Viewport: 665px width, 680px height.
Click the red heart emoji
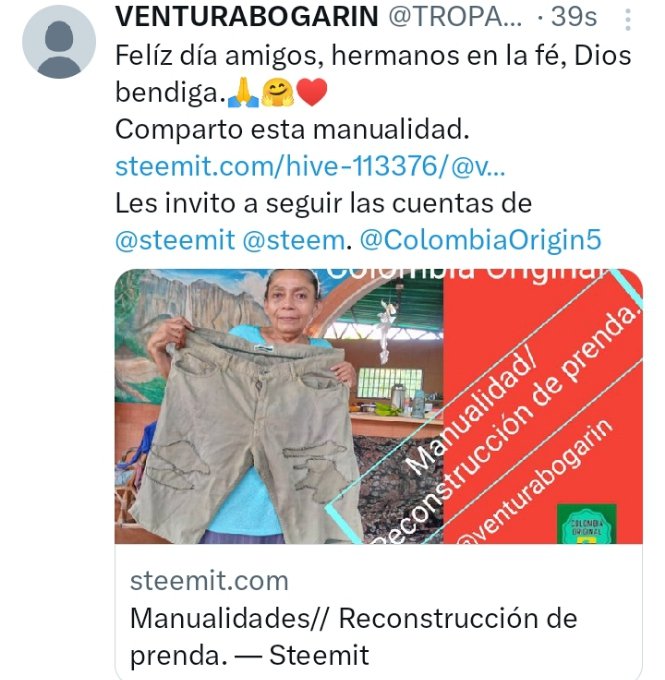[312, 92]
